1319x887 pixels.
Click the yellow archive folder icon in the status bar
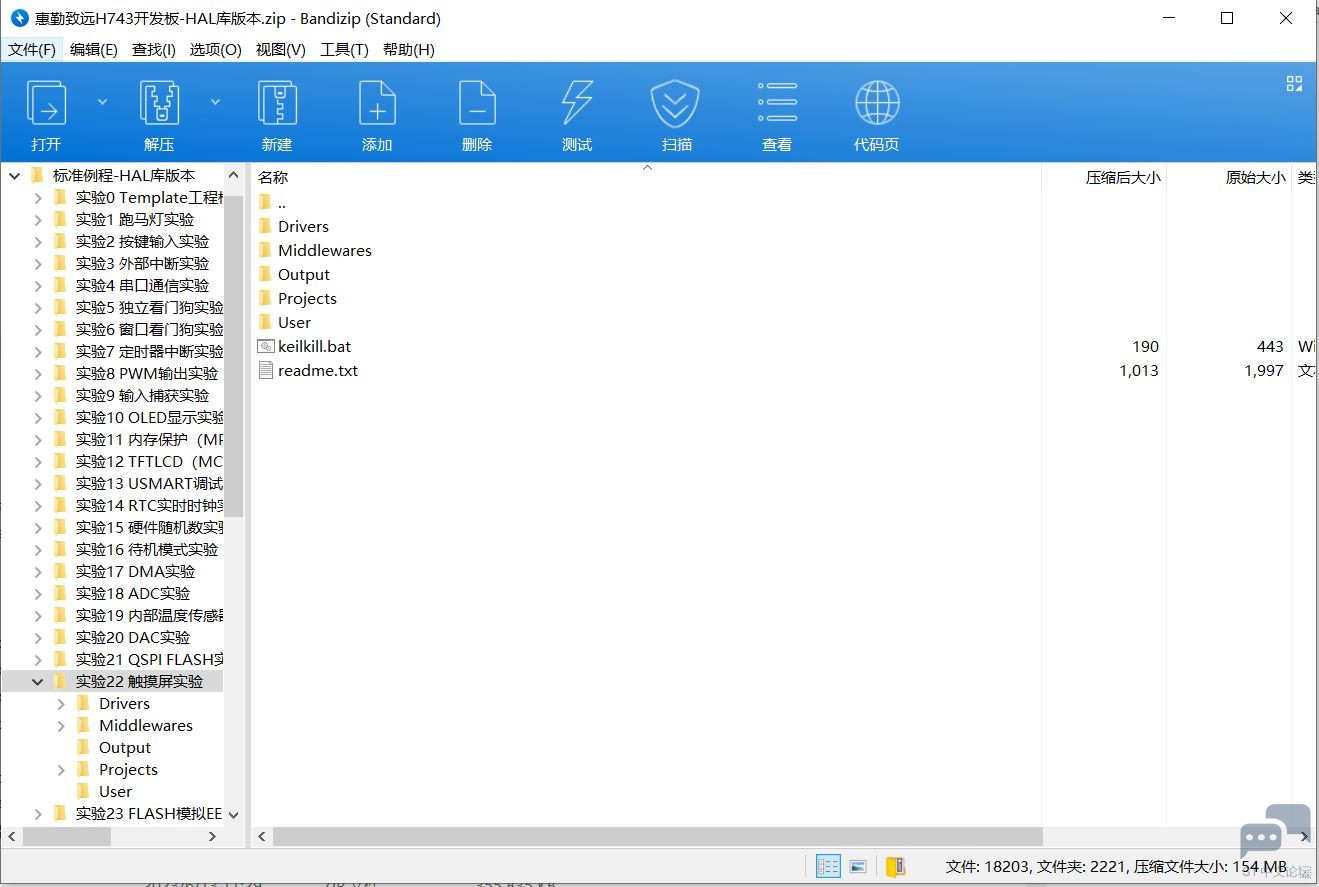[x=895, y=866]
